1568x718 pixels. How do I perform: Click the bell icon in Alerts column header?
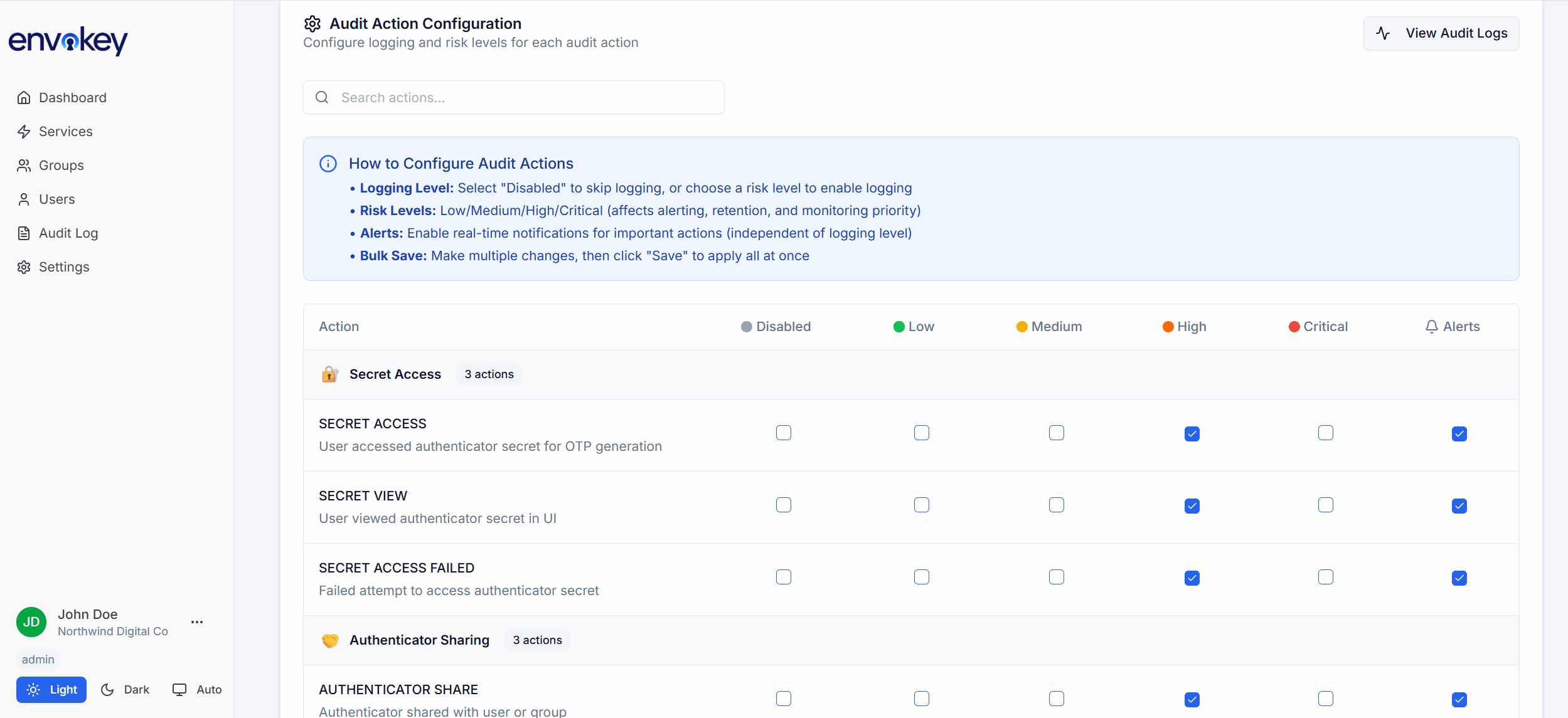[x=1432, y=327]
